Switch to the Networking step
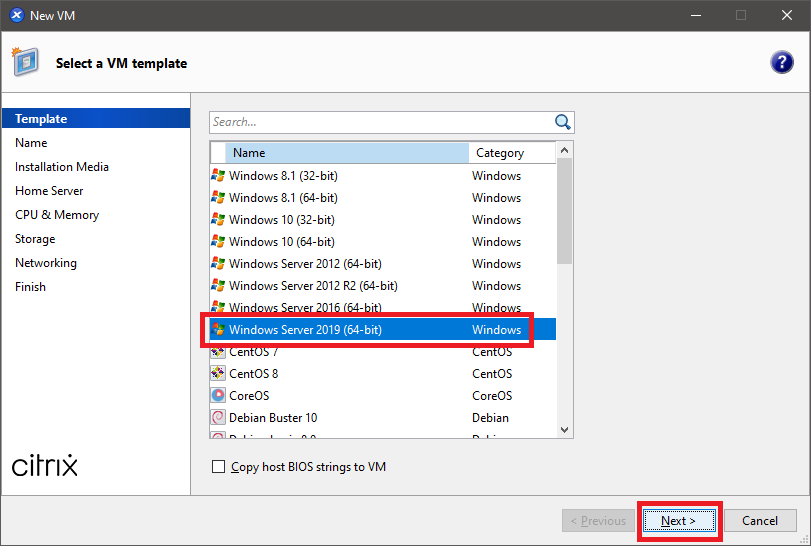Viewport: 811px width, 546px height. [x=46, y=263]
